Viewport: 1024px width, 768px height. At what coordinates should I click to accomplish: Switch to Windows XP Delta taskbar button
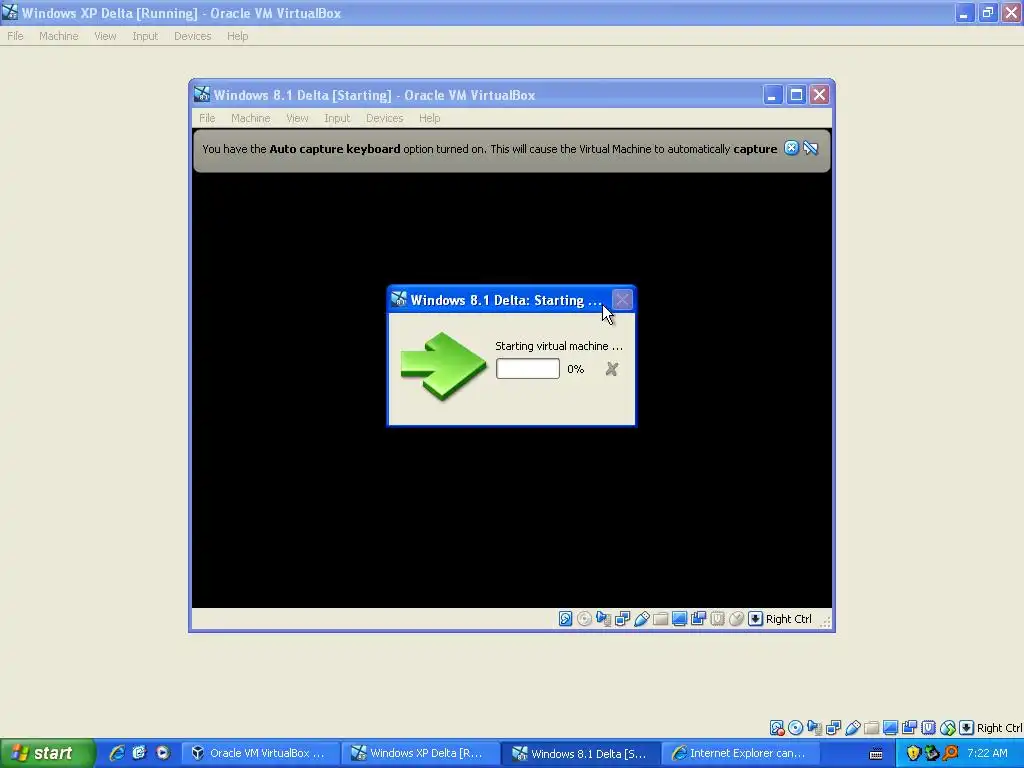point(421,753)
